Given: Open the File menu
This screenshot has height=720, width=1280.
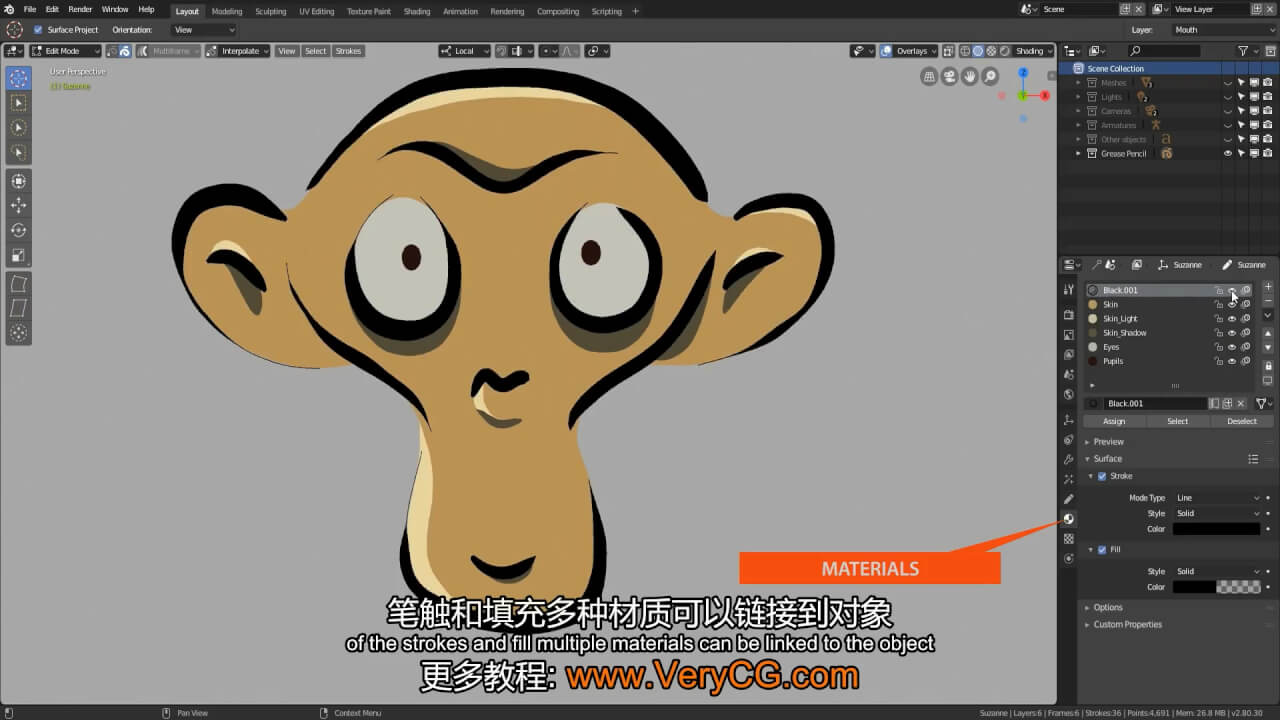Looking at the screenshot, I should click(30, 9).
